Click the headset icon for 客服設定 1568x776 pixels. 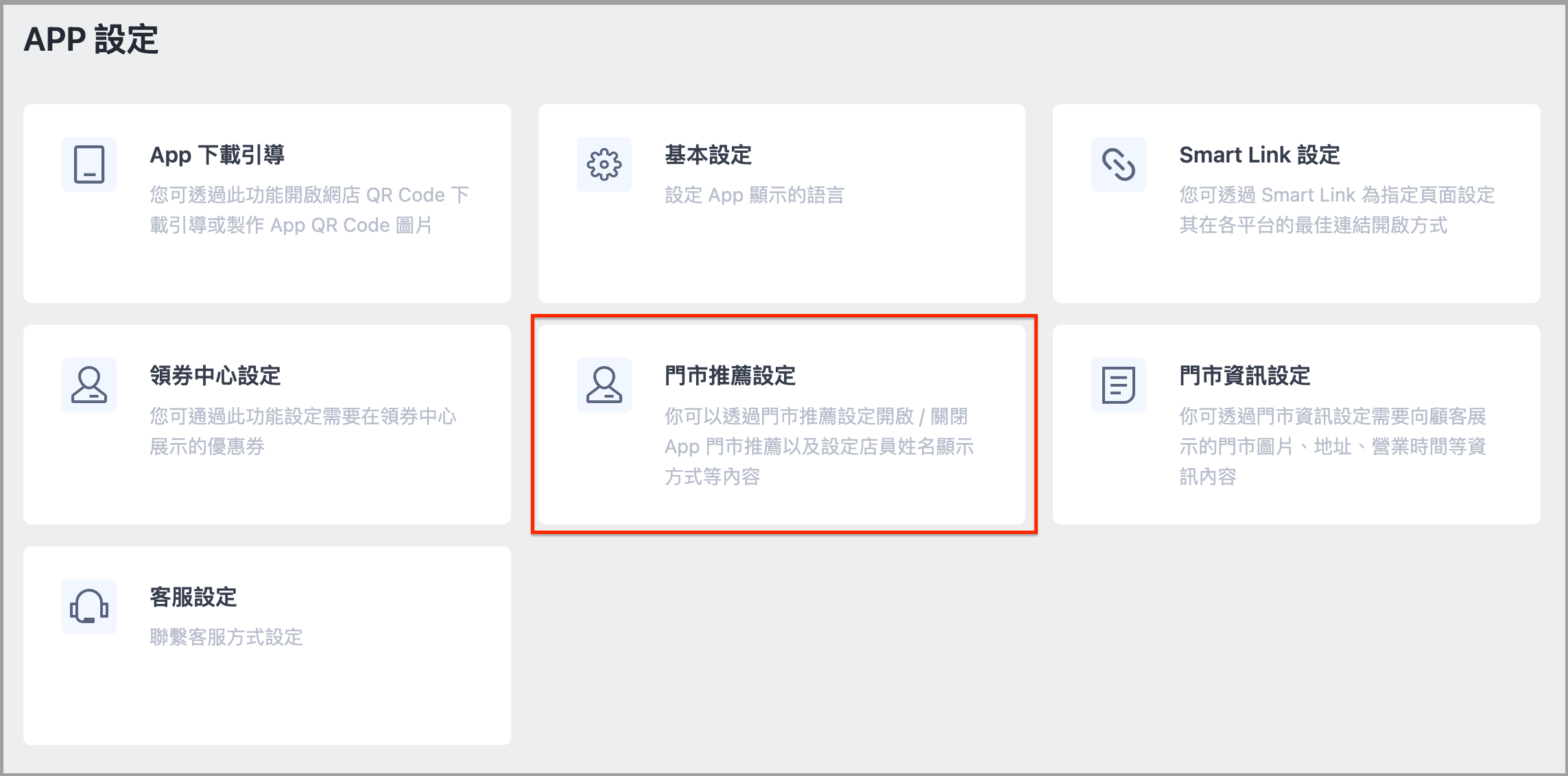tap(89, 607)
